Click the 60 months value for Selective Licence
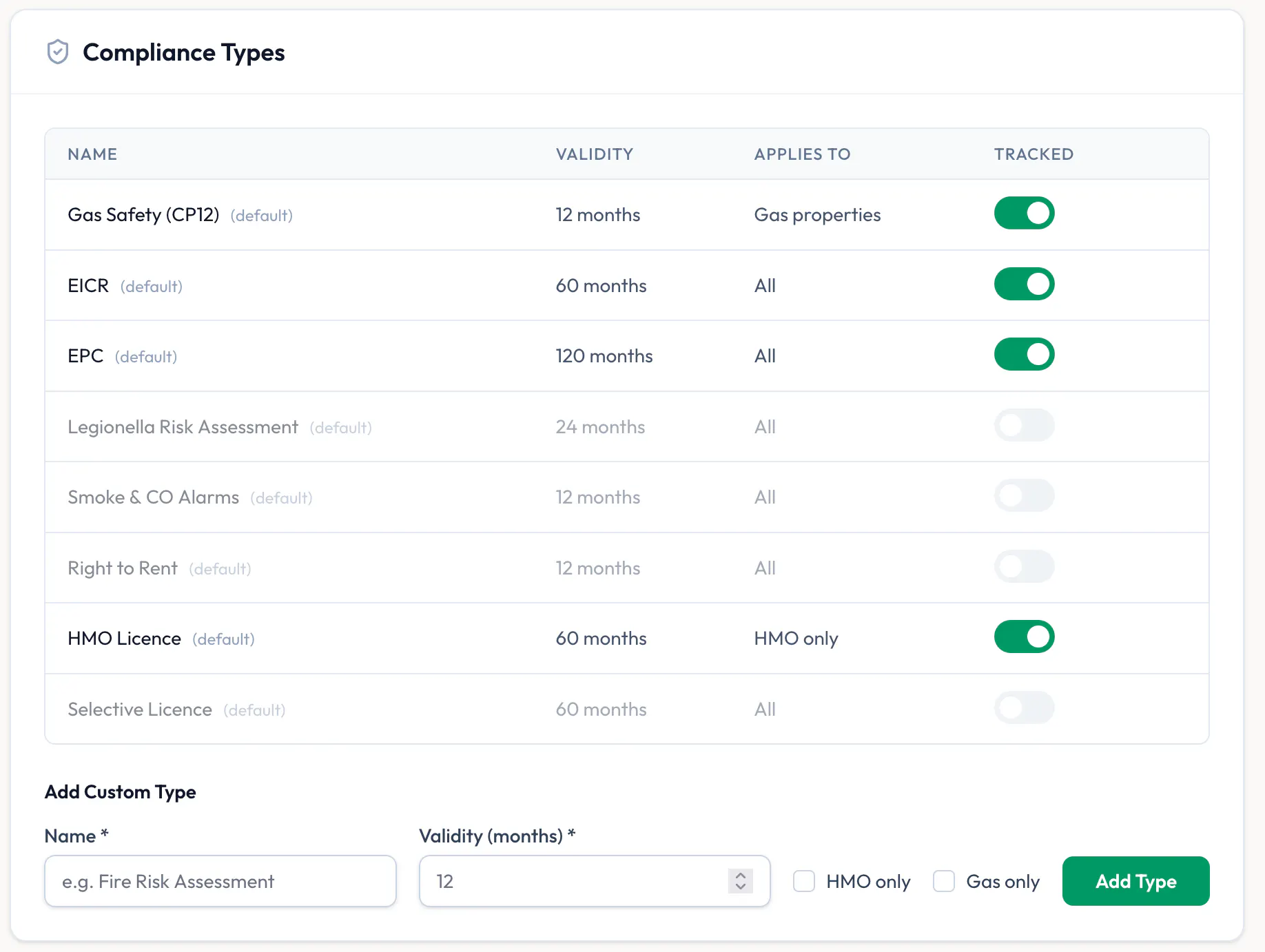This screenshot has width=1265, height=952. [x=601, y=710]
